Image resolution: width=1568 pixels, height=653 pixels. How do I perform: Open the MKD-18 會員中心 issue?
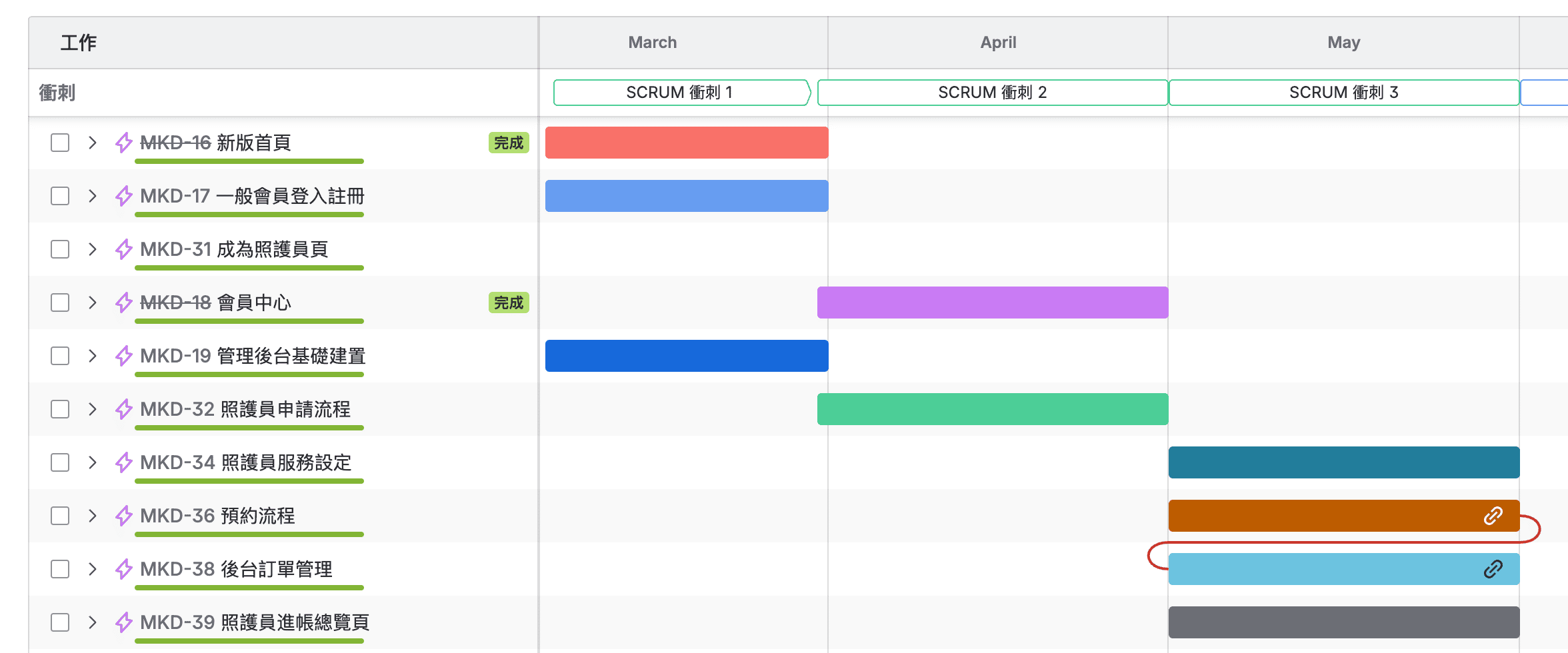[x=215, y=303]
